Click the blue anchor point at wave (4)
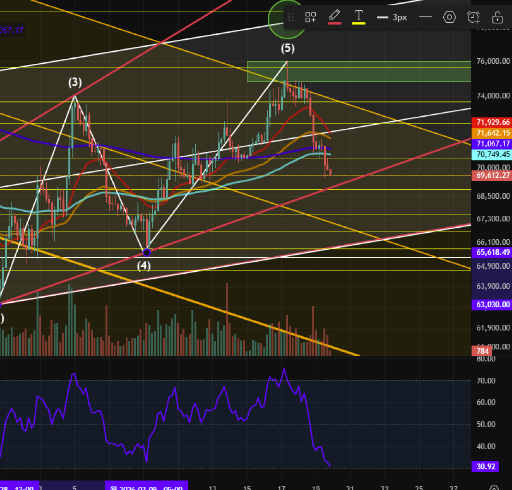 (147, 252)
